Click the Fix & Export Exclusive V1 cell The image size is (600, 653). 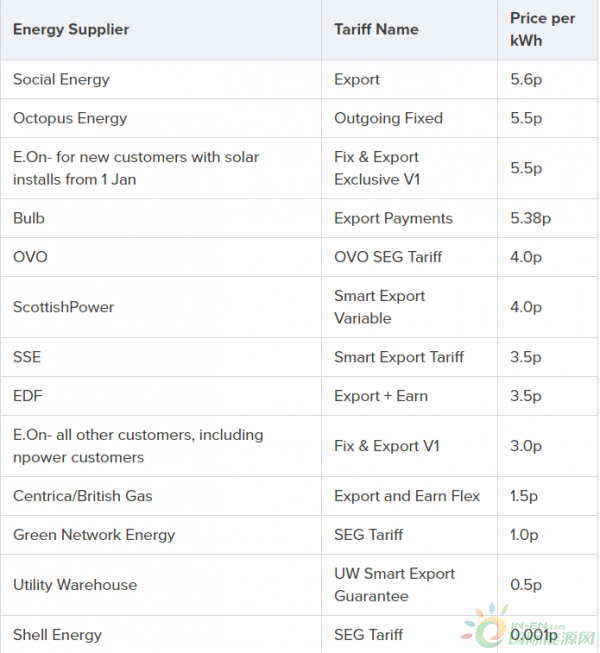pyautogui.click(x=409, y=168)
